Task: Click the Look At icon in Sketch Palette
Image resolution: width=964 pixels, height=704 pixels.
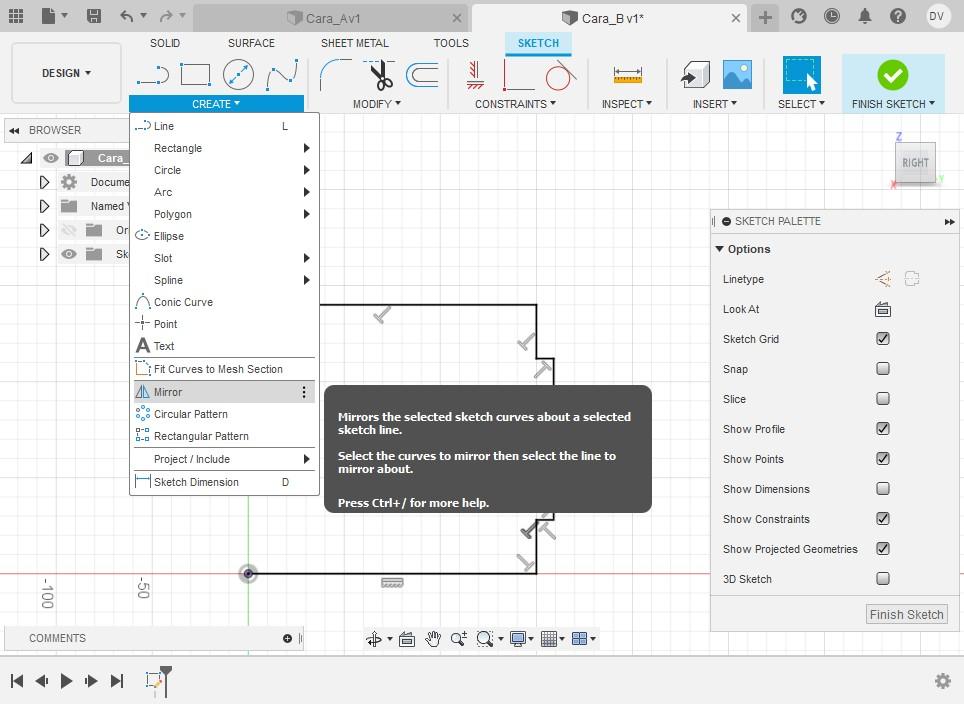Action: pos(883,309)
